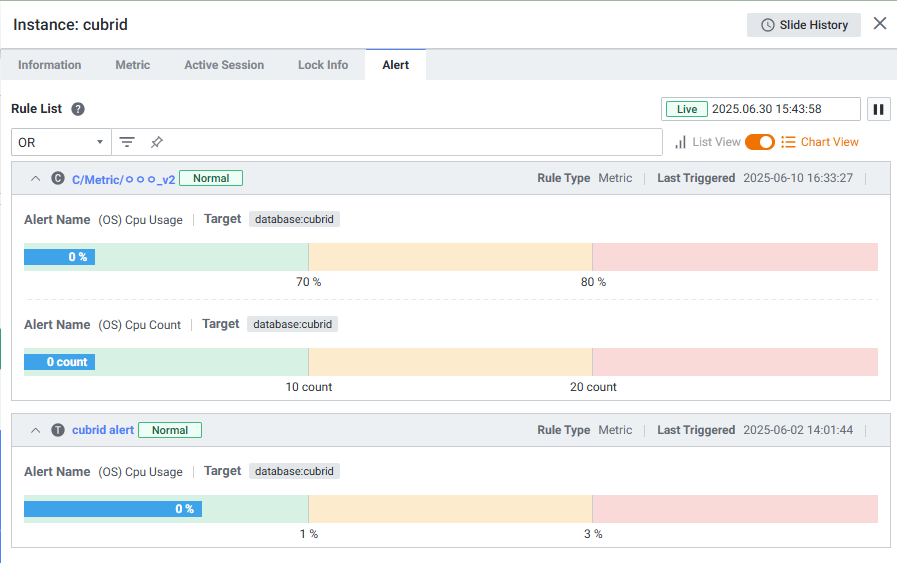Image resolution: width=897 pixels, height=563 pixels.
Task: Pause the live alert updates
Action: coord(878,109)
